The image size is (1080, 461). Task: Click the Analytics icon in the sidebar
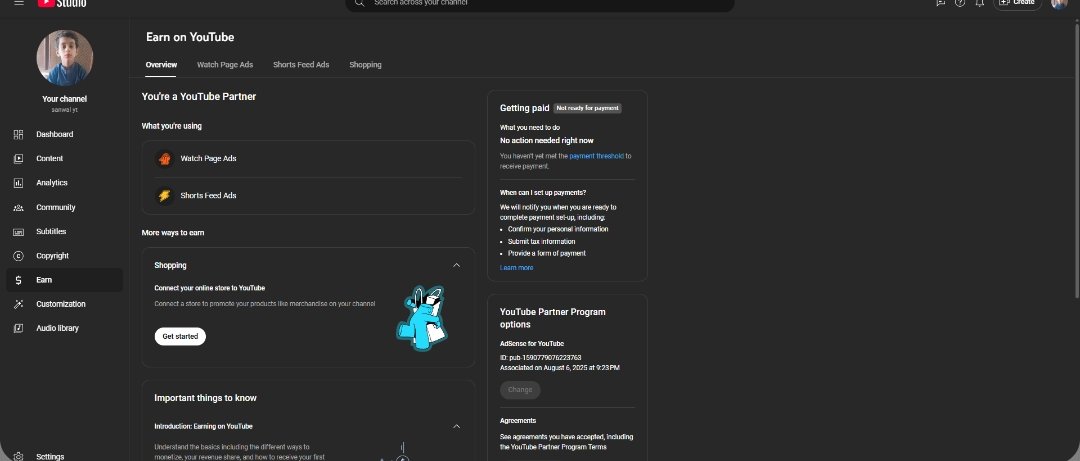click(19, 183)
